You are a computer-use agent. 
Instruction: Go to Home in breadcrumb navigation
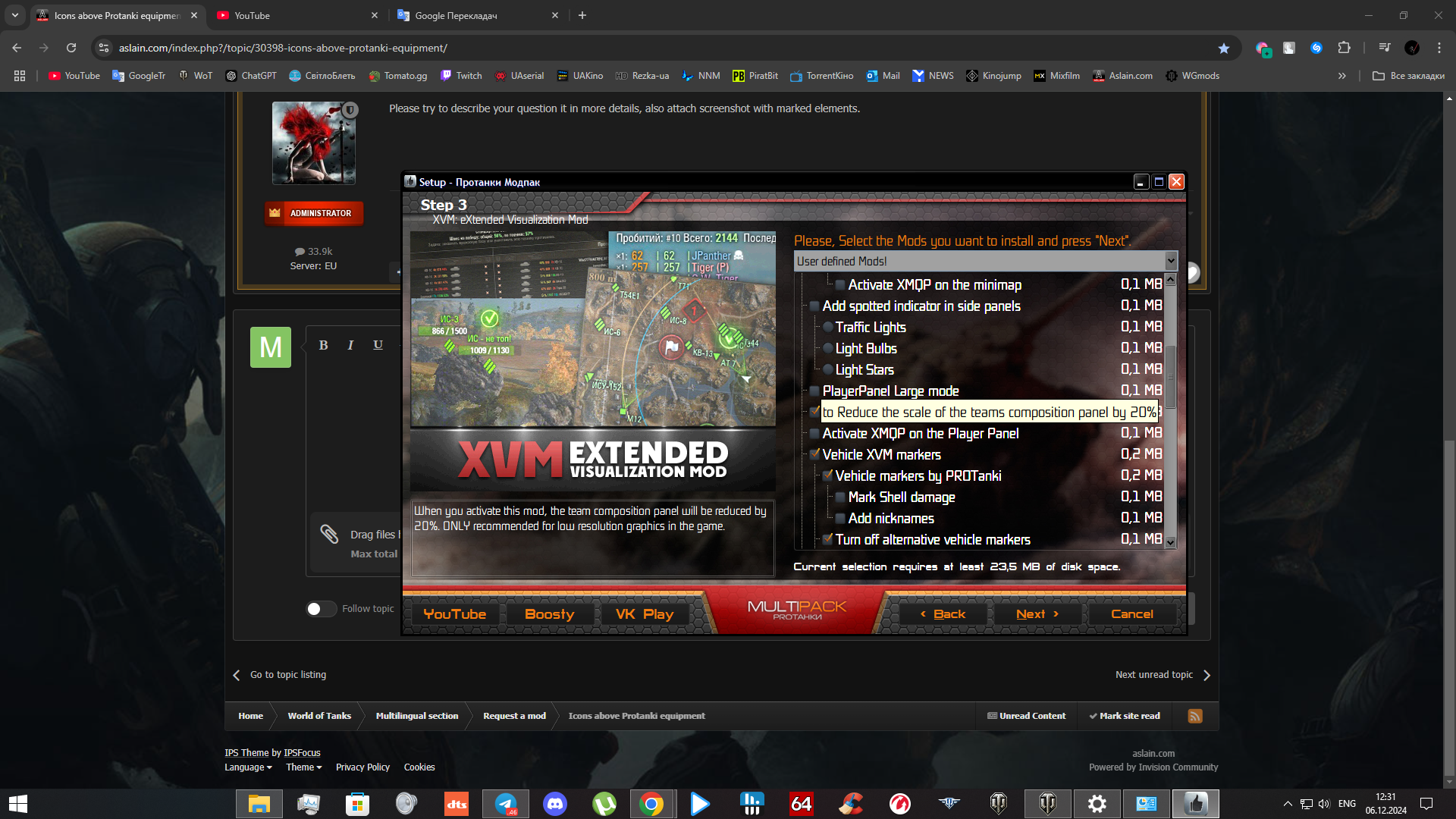[250, 716]
